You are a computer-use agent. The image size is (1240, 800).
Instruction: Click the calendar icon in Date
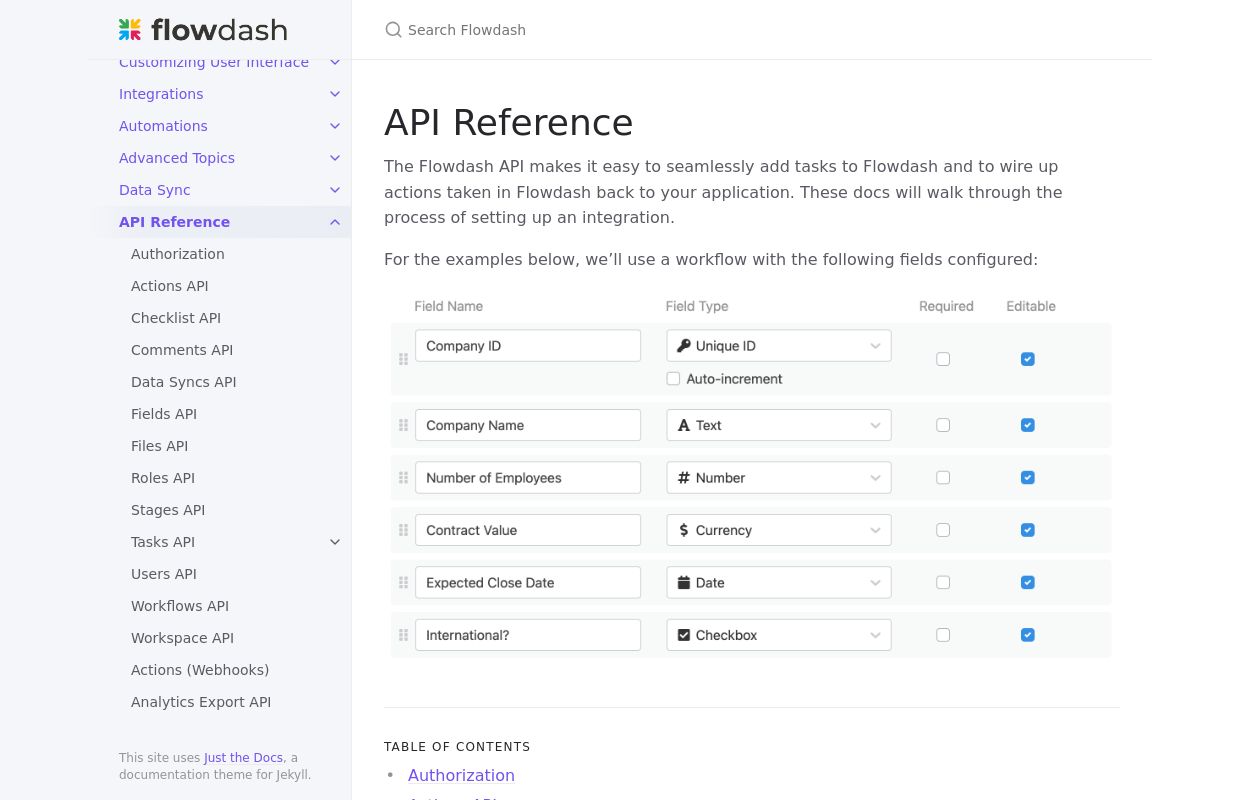point(684,583)
